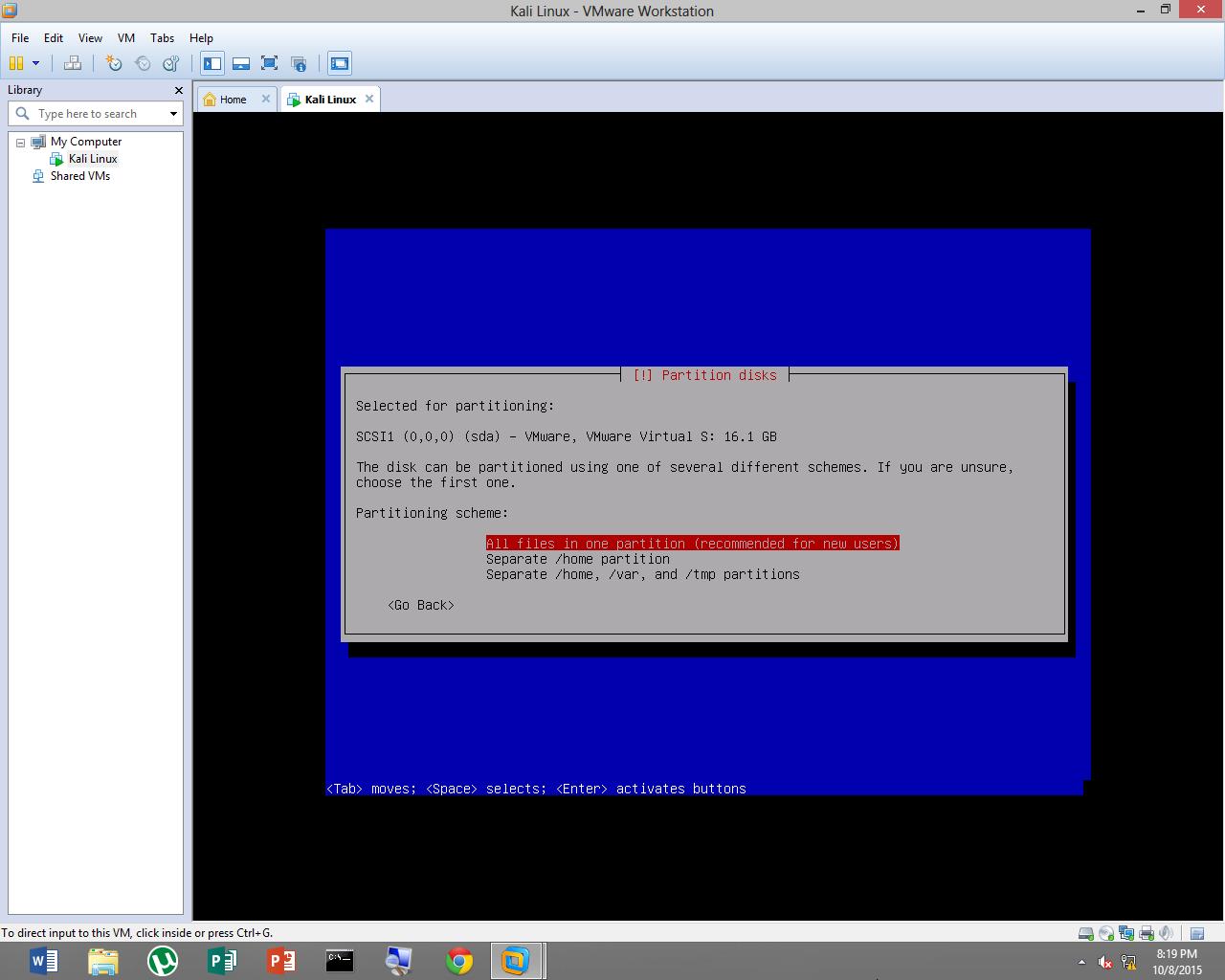Click the console view icon

tap(340, 63)
